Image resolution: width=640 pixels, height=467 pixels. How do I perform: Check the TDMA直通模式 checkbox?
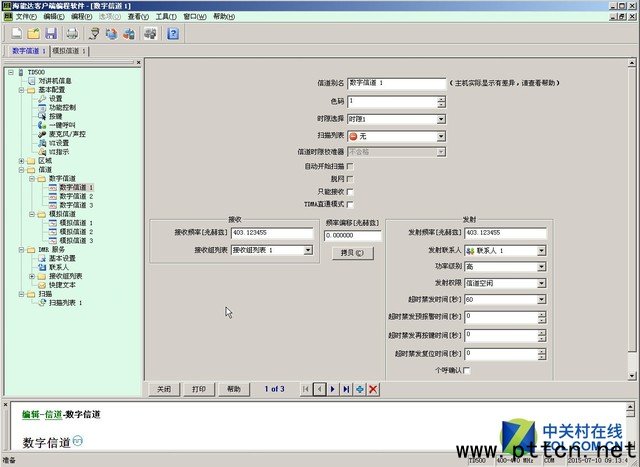click(350, 204)
